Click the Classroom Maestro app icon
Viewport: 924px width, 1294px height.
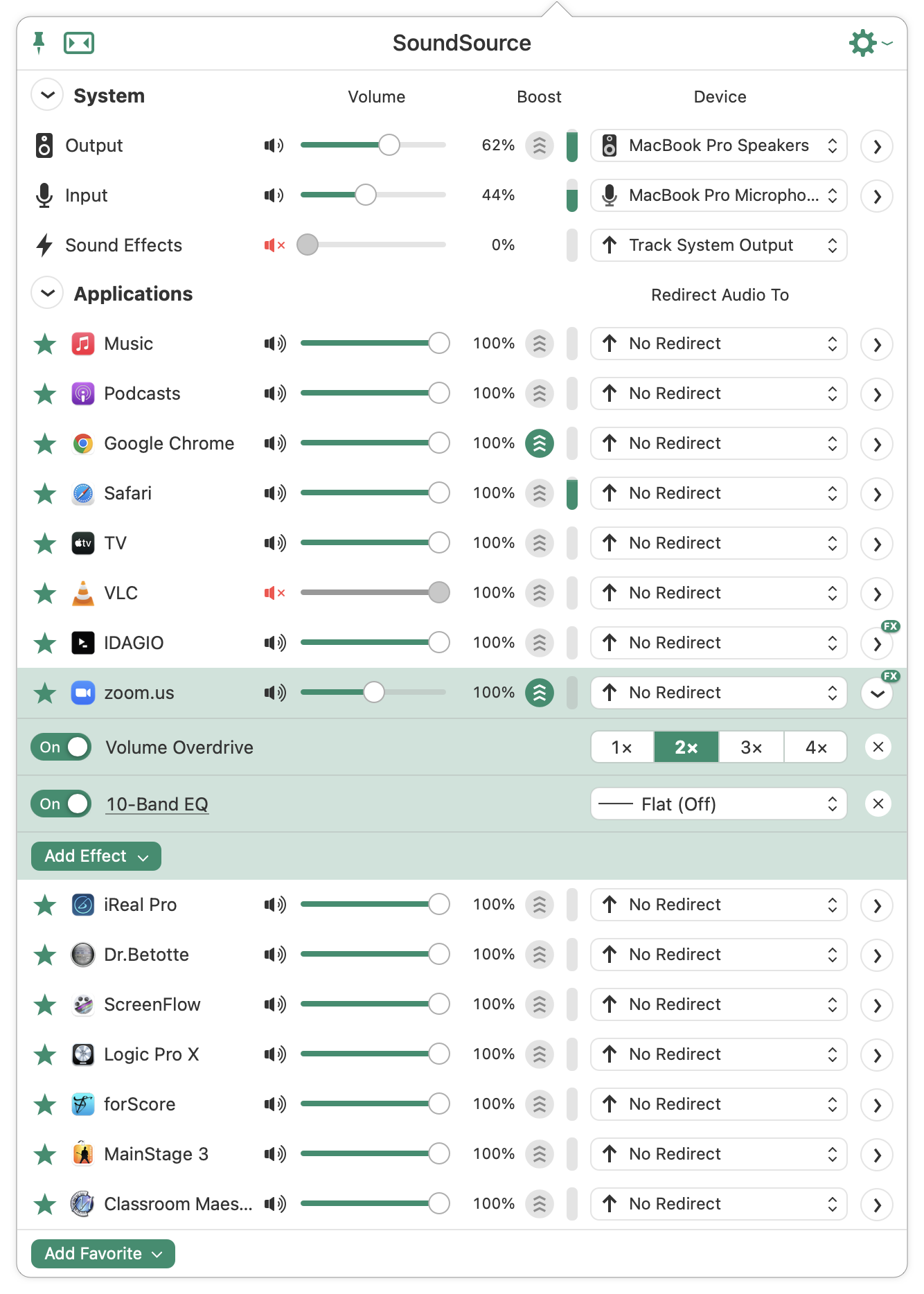coord(83,1204)
